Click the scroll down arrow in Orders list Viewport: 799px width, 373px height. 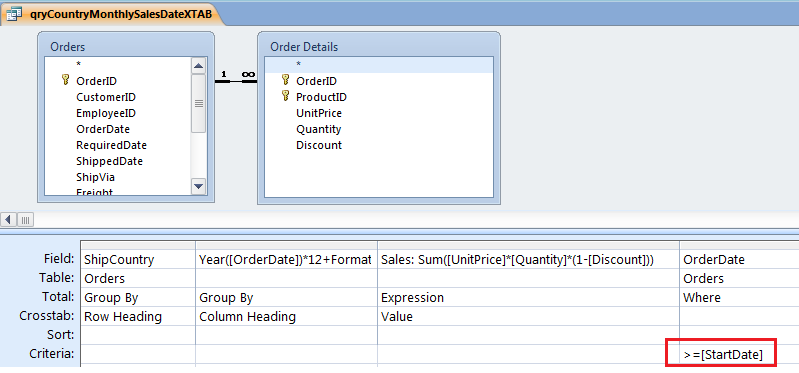[x=199, y=186]
